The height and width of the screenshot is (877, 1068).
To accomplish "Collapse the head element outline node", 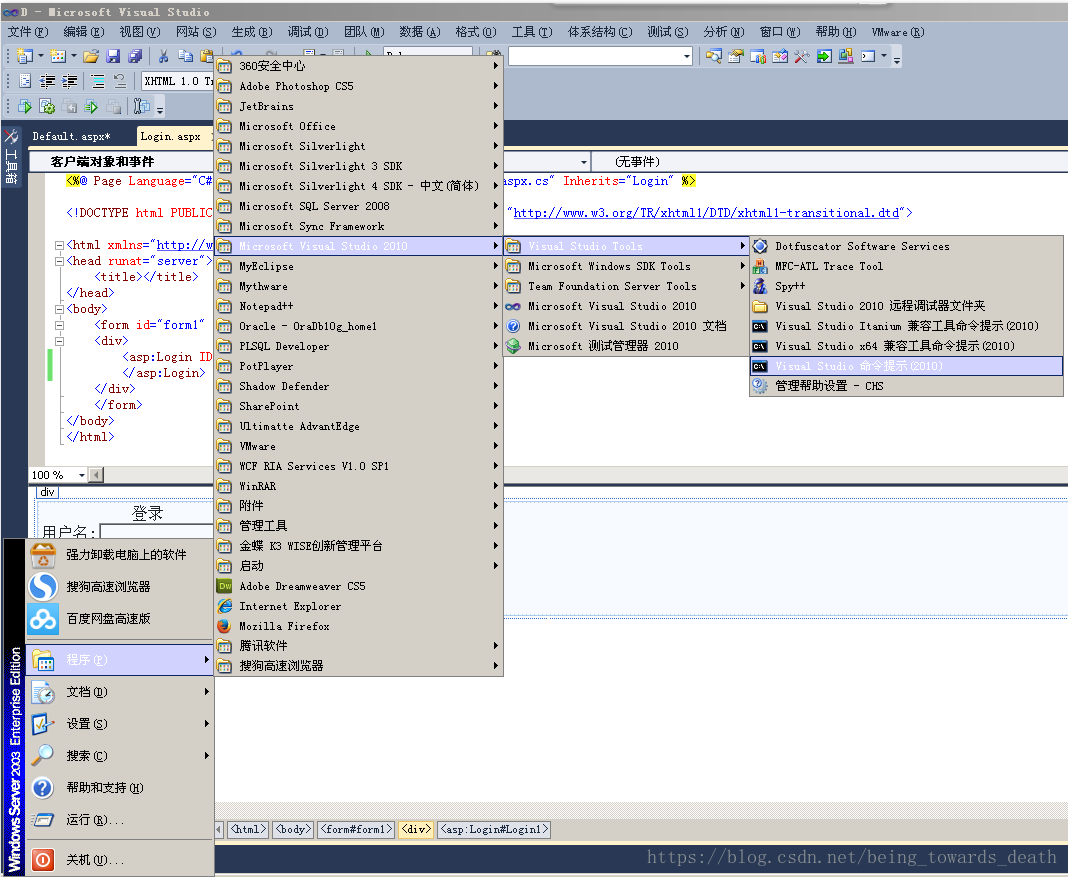I will pyautogui.click(x=59, y=261).
